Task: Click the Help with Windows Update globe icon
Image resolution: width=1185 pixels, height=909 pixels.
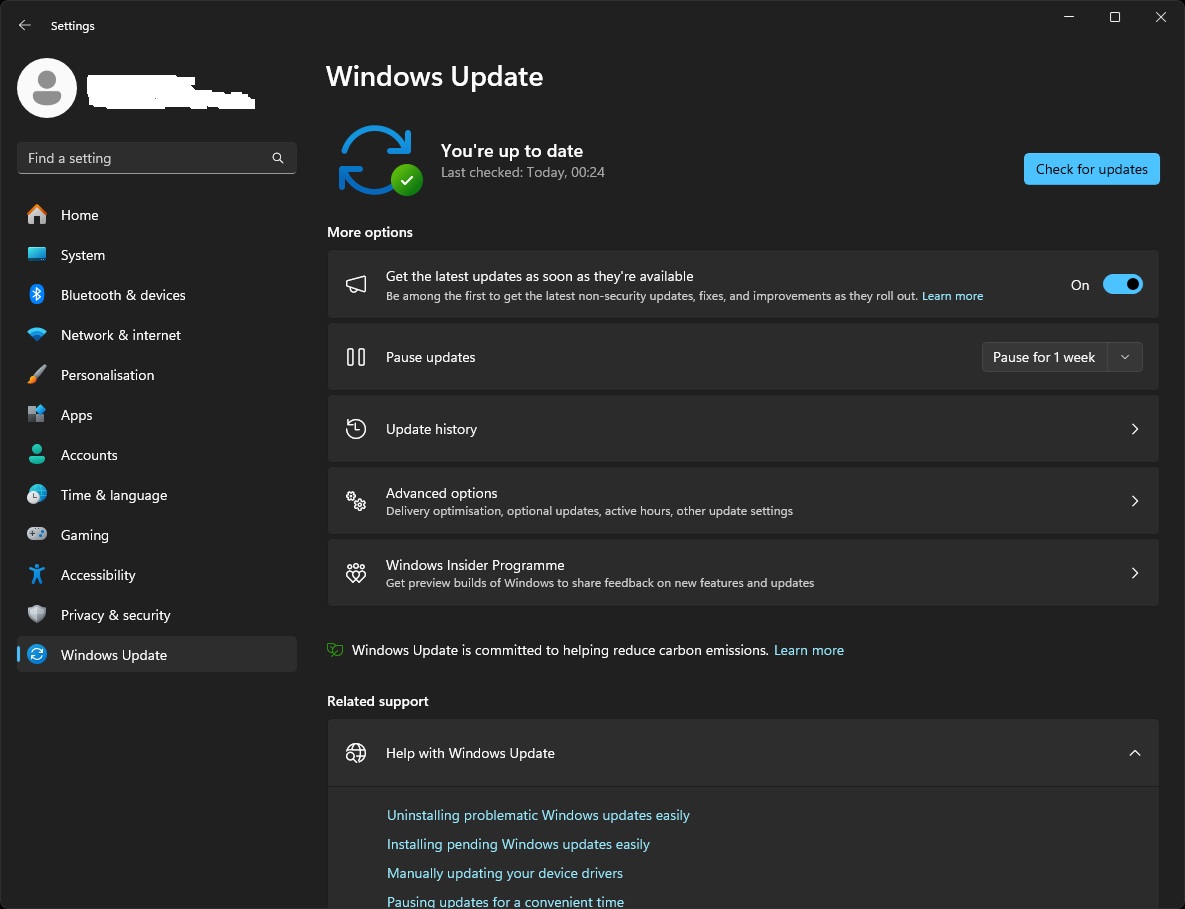Action: click(356, 753)
